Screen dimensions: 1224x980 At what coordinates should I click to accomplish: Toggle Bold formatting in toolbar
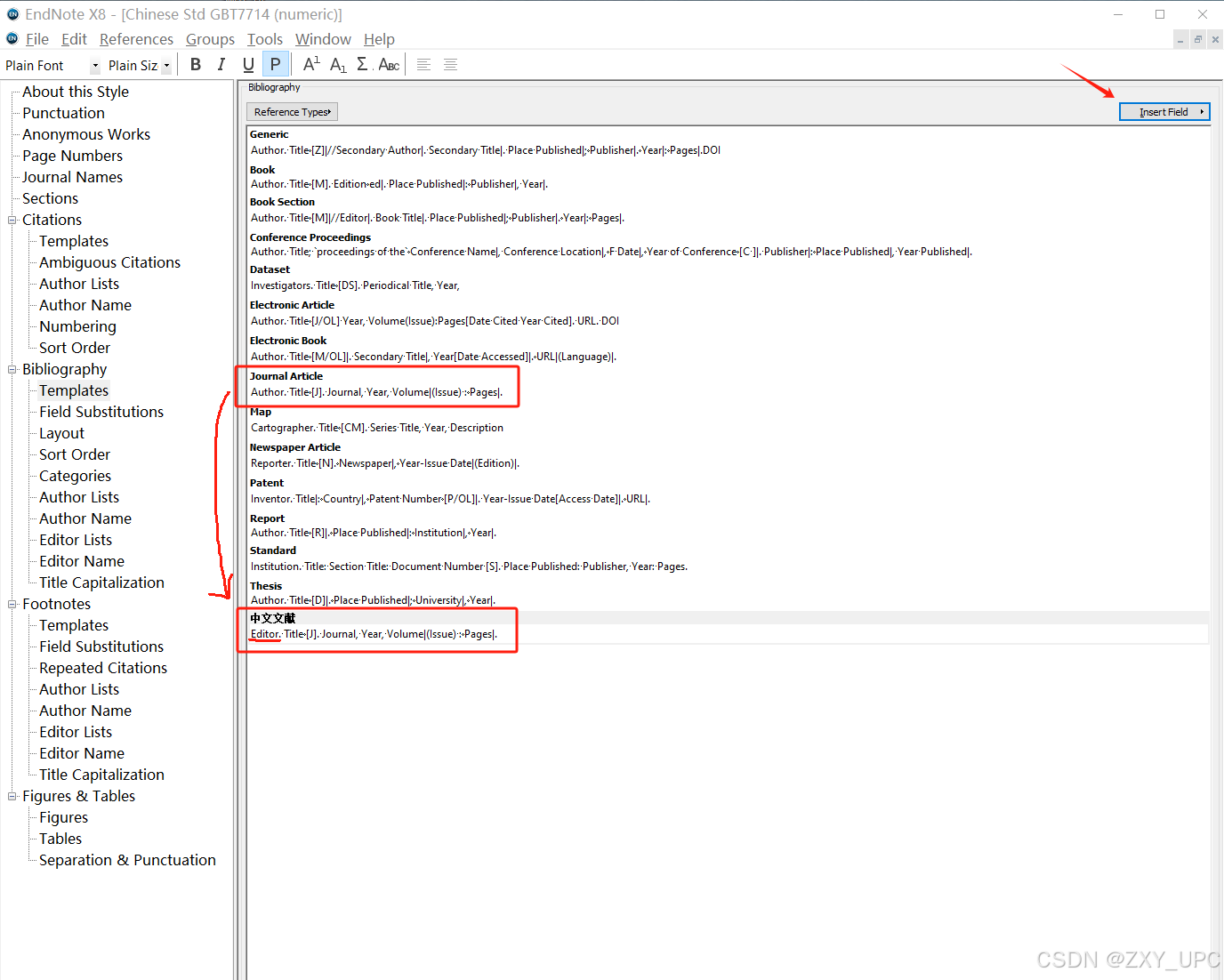(x=196, y=64)
